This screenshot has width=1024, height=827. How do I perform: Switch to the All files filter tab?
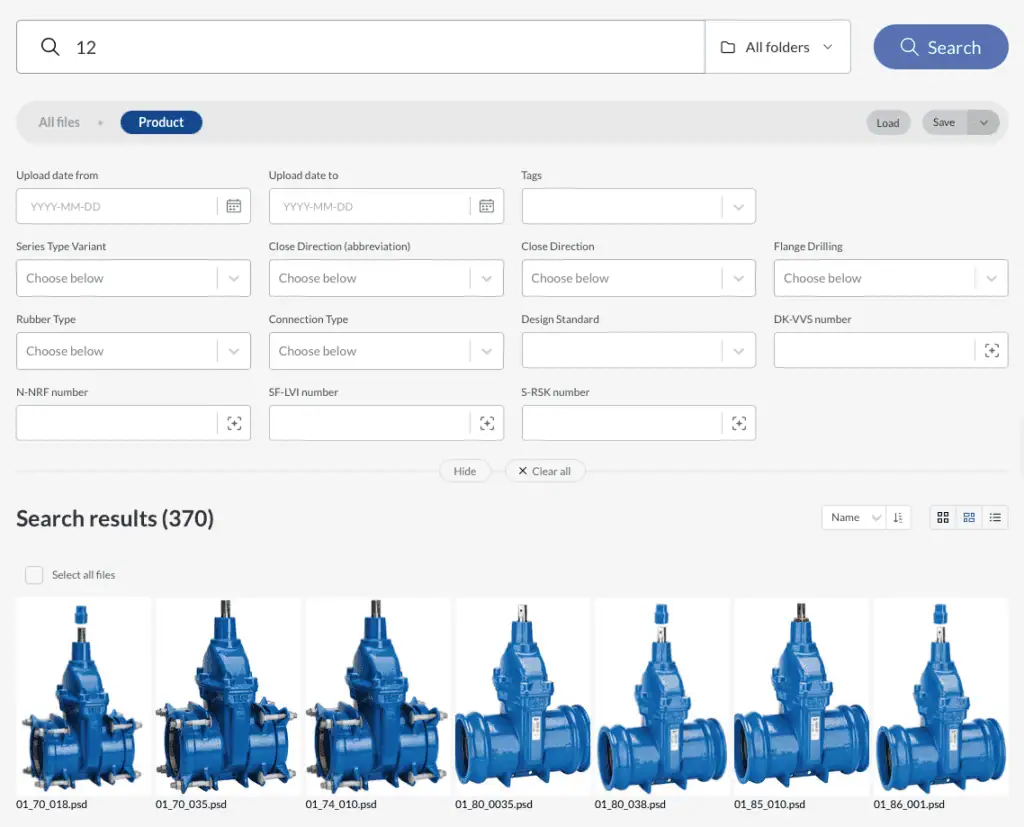[x=59, y=122]
